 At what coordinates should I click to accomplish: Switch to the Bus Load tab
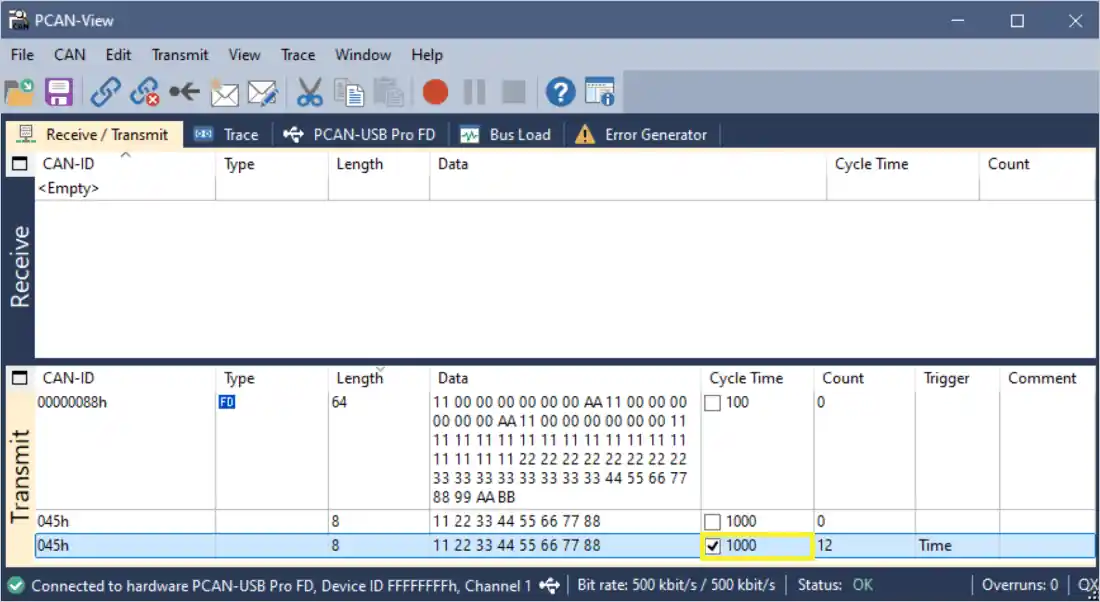coord(505,134)
